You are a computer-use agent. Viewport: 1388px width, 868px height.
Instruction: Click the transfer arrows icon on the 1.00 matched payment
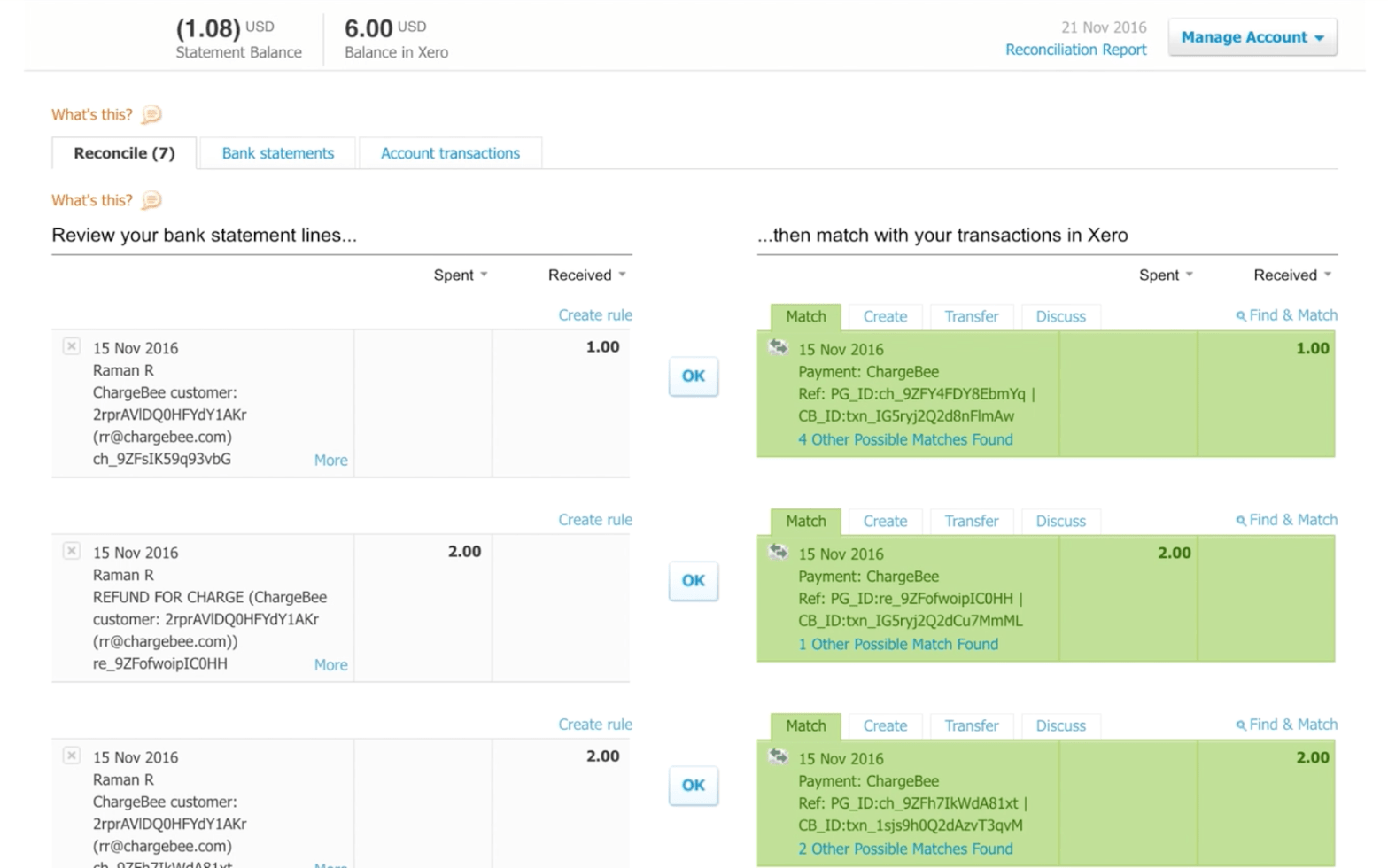779,347
